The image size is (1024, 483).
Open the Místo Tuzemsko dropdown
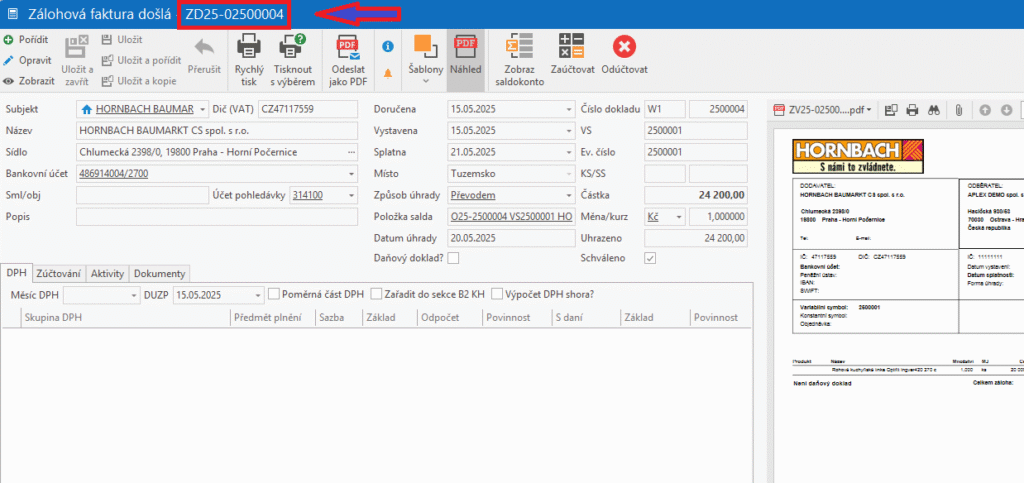pos(568,174)
